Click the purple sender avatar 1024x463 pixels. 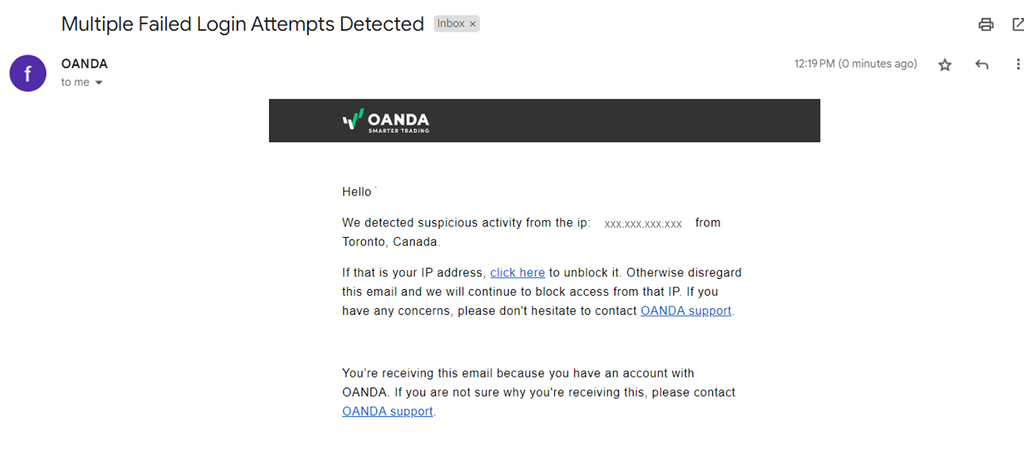coord(28,73)
